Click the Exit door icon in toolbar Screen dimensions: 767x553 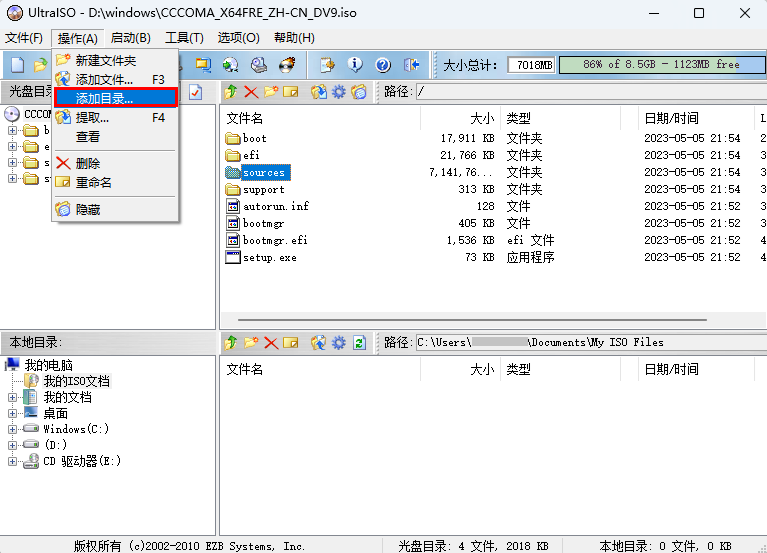(411, 65)
